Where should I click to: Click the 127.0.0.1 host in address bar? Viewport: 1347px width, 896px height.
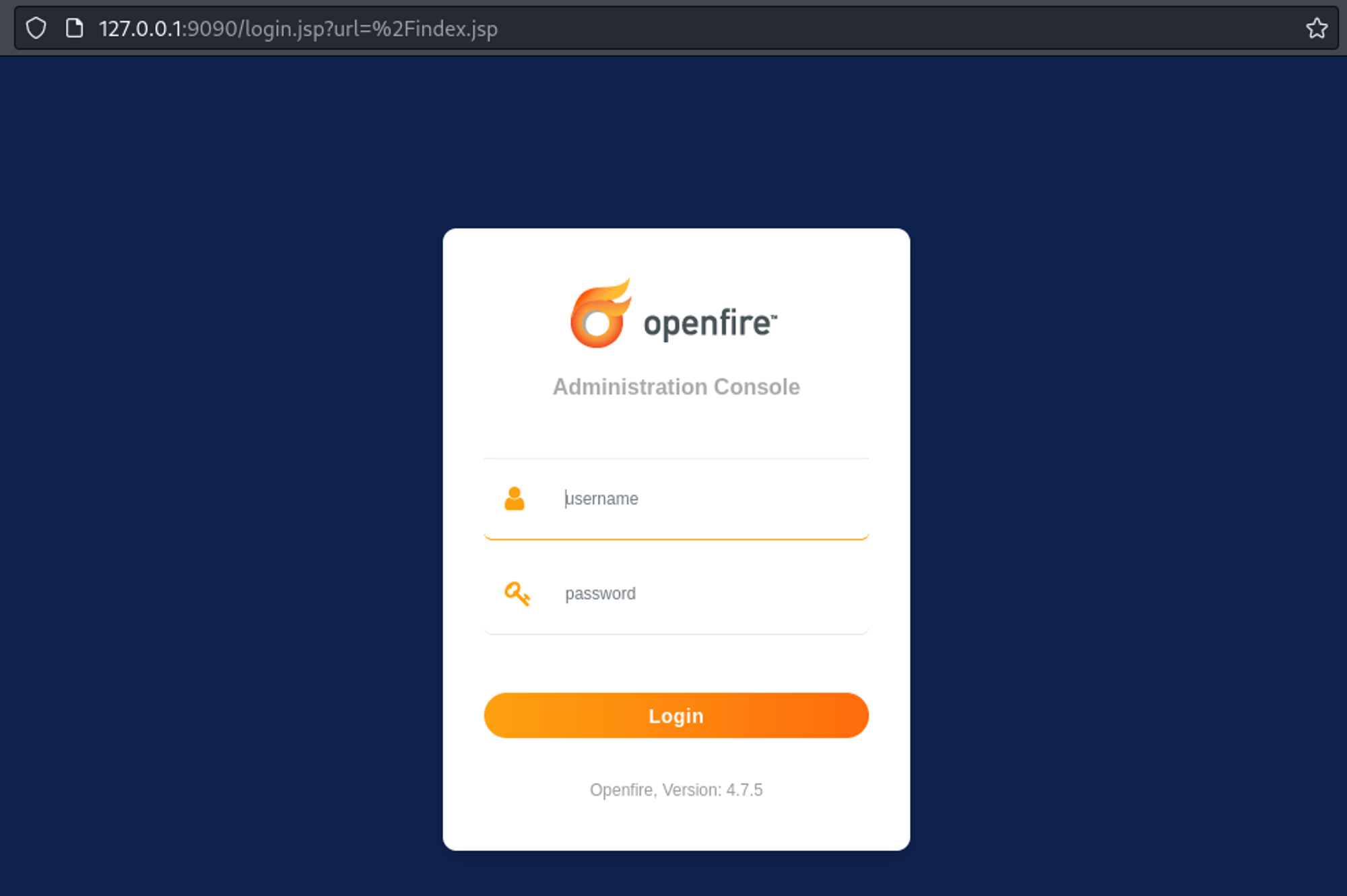tap(139, 29)
